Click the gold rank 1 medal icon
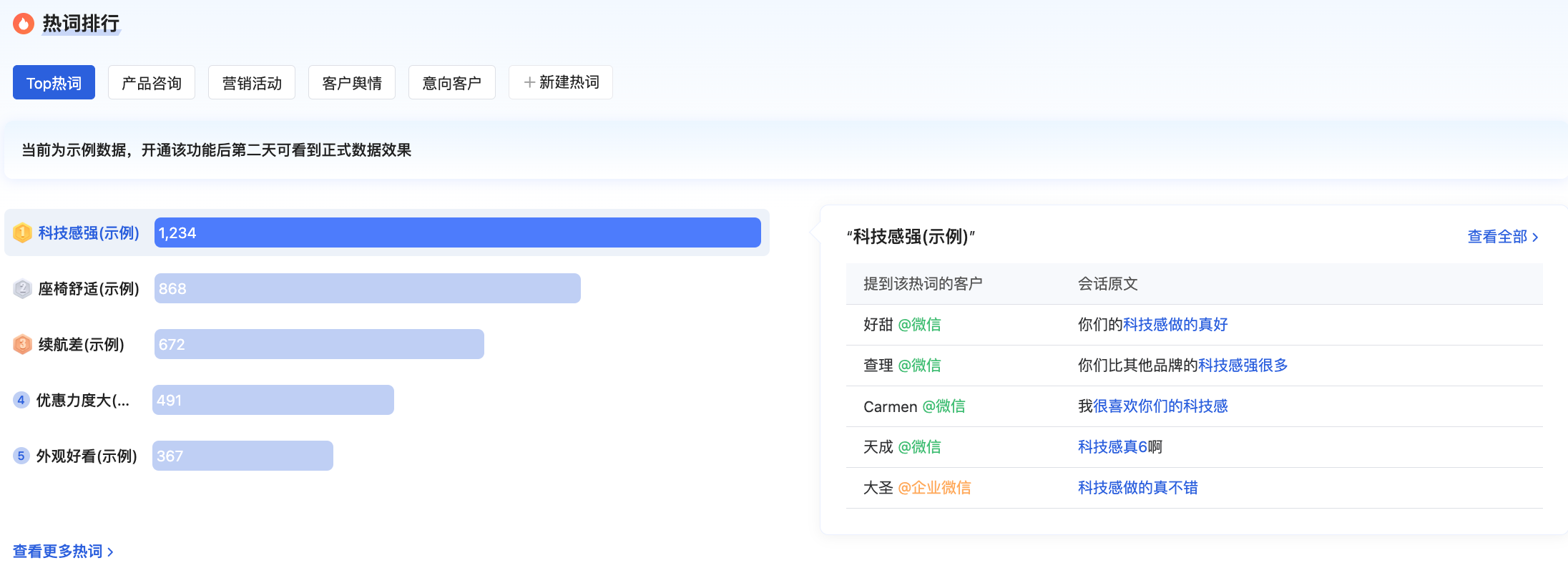Viewport: 1568px width, 578px height. click(22, 232)
